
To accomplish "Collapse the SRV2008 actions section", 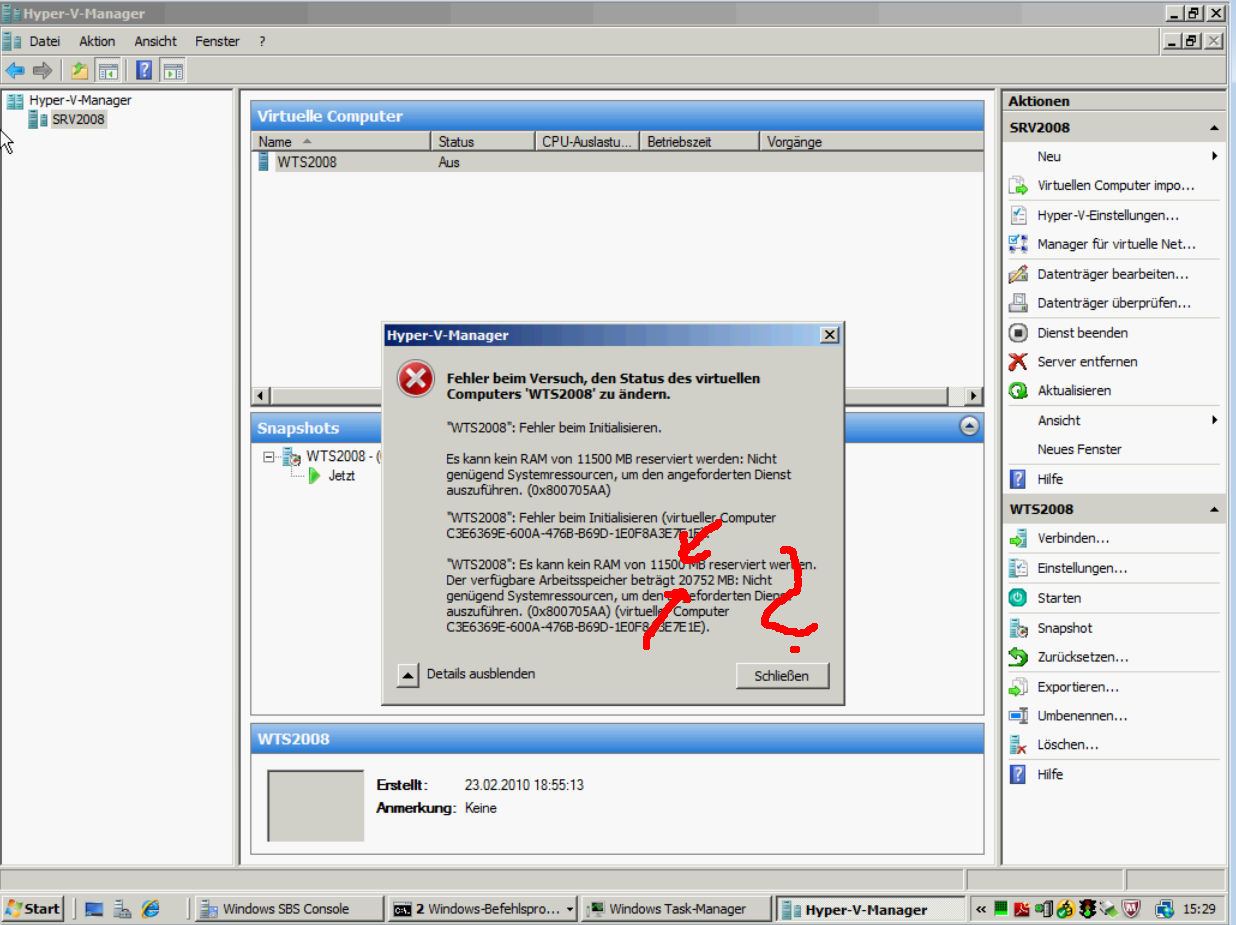I will pyautogui.click(x=1214, y=128).
